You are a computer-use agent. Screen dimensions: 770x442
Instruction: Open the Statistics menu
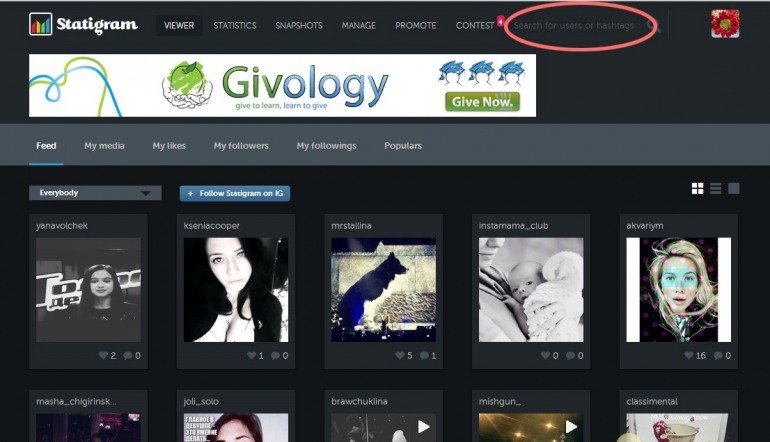click(235, 25)
